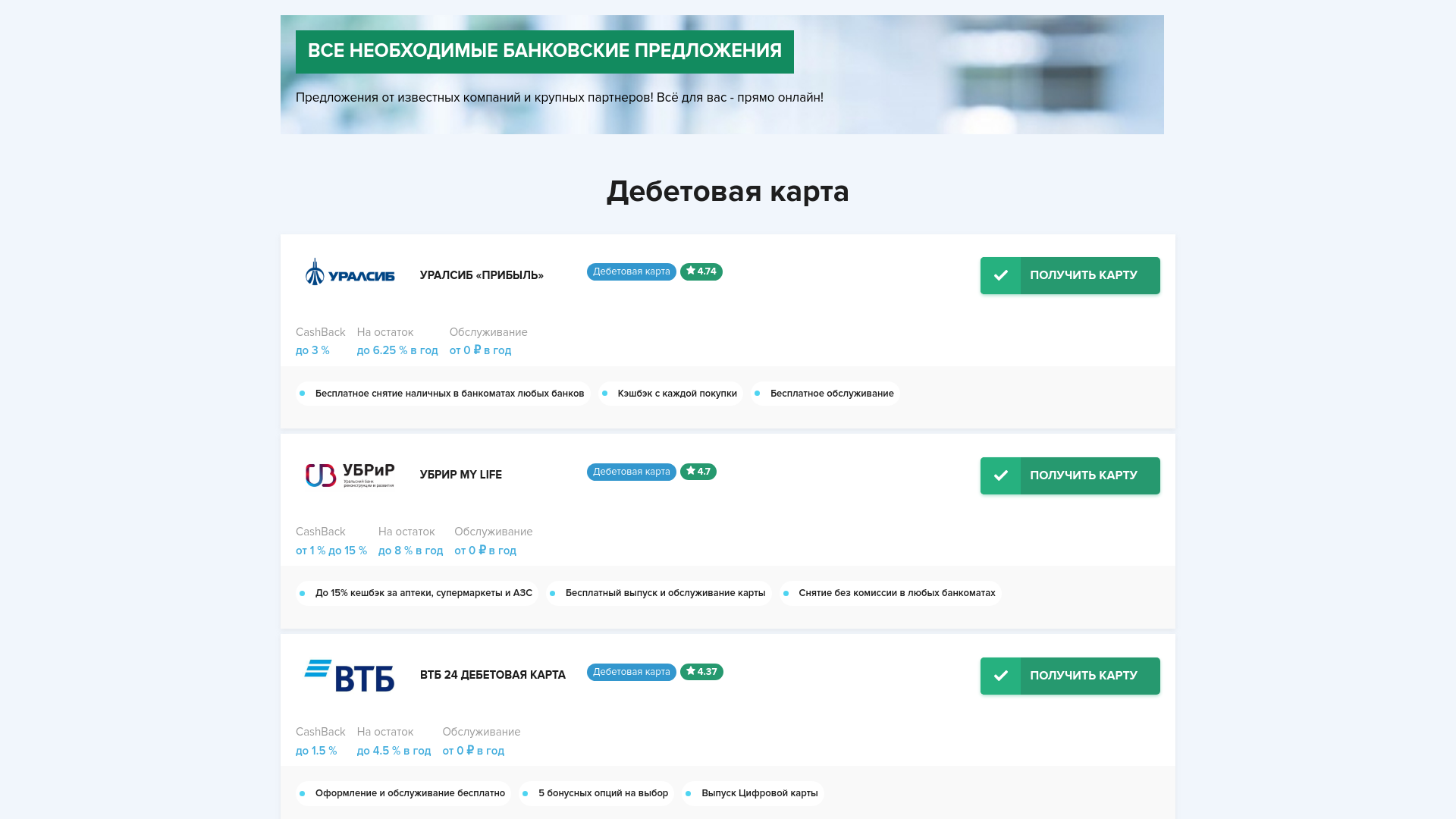Get the УБРИР MY LIFE card
Screen dimensions: 1456x819
[x=1070, y=475]
